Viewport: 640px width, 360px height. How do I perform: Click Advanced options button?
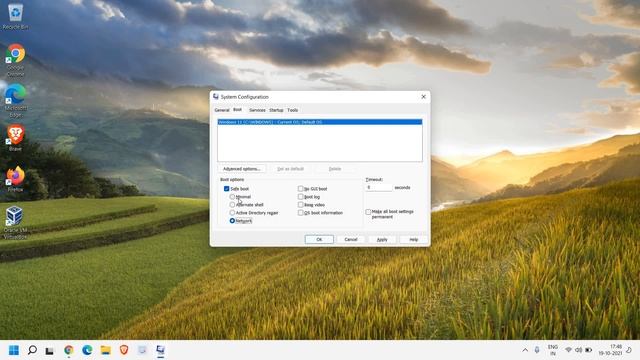(242, 169)
